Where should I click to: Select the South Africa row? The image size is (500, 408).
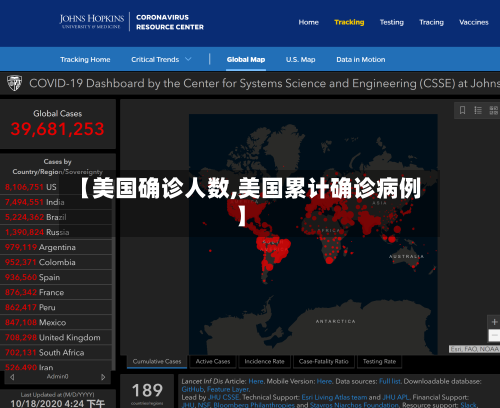56,352
